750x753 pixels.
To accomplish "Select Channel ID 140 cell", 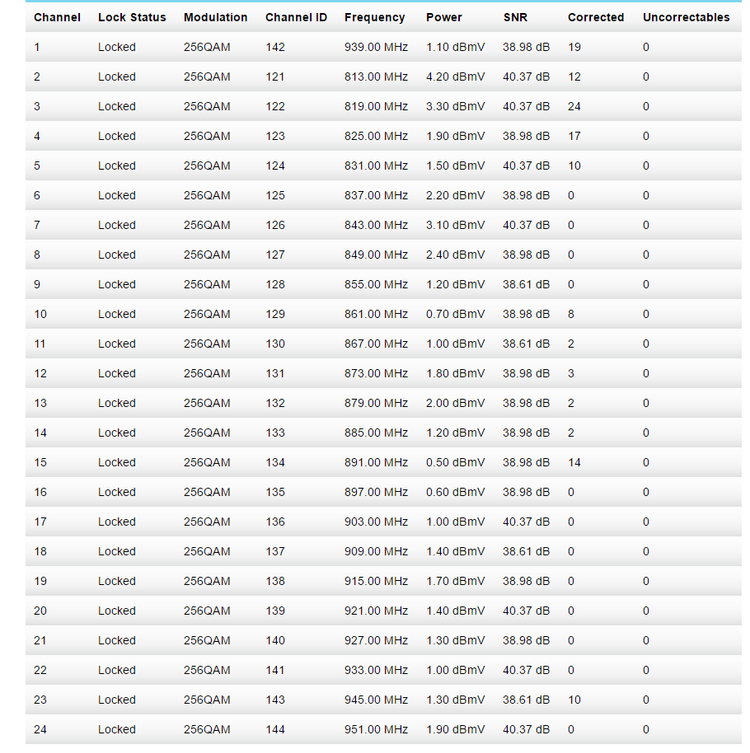I will tap(275, 640).
